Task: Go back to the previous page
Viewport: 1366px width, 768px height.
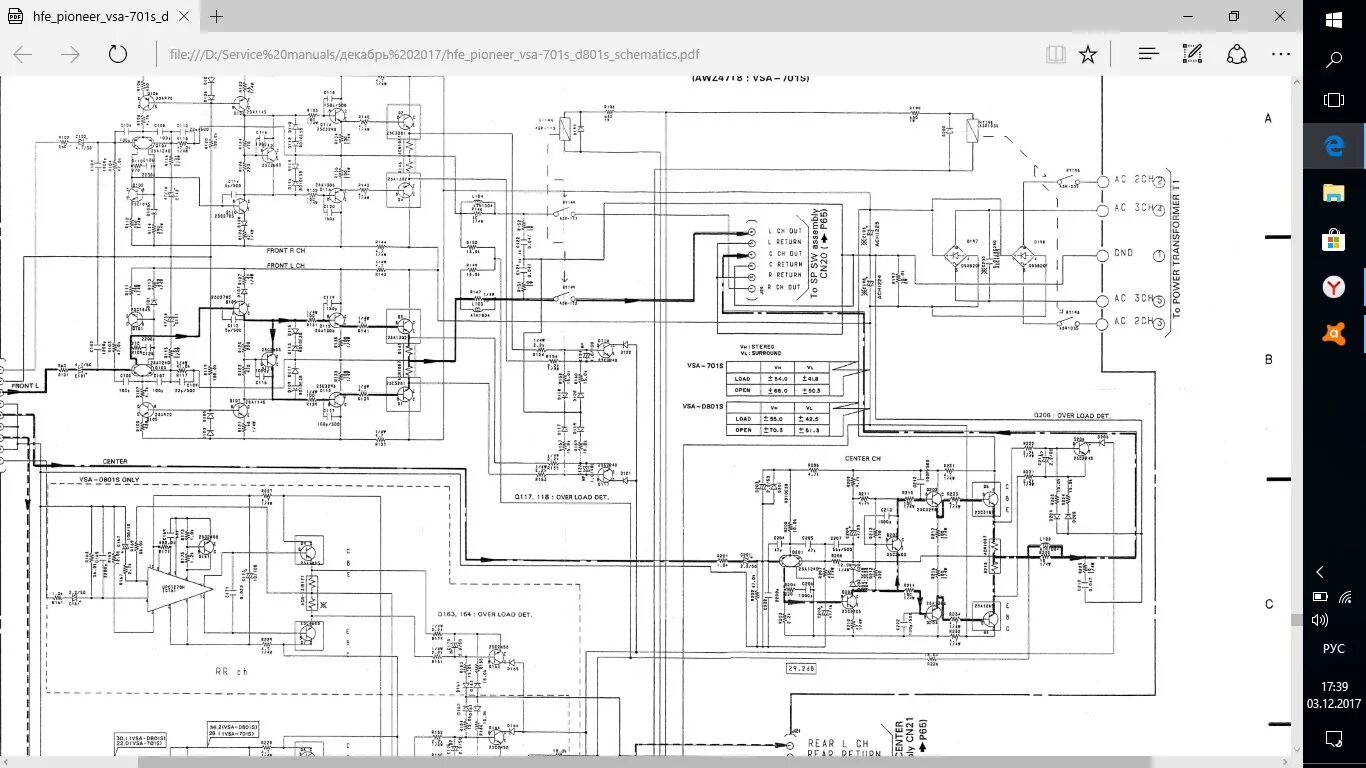Action: pos(23,54)
